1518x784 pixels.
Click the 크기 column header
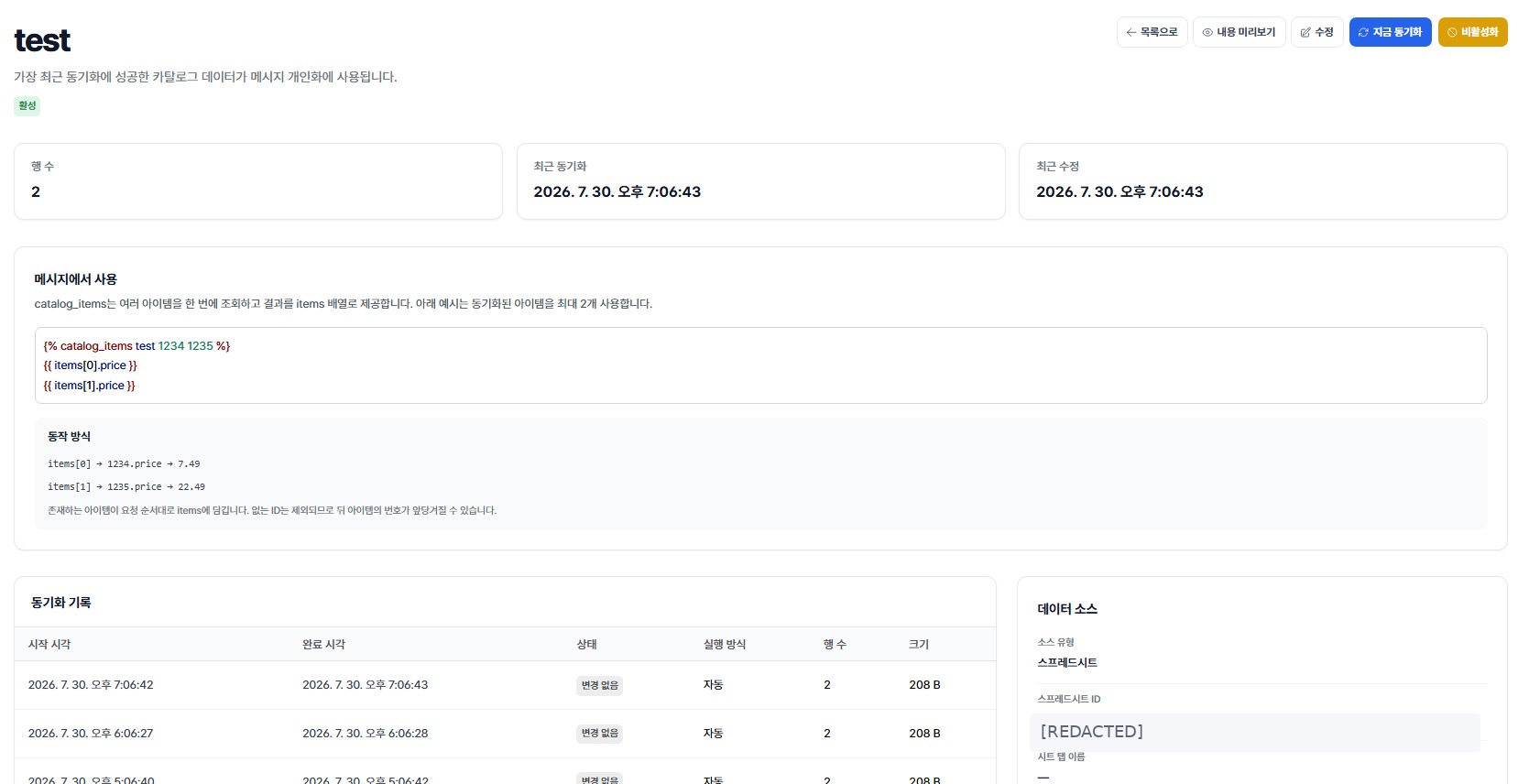(x=919, y=645)
